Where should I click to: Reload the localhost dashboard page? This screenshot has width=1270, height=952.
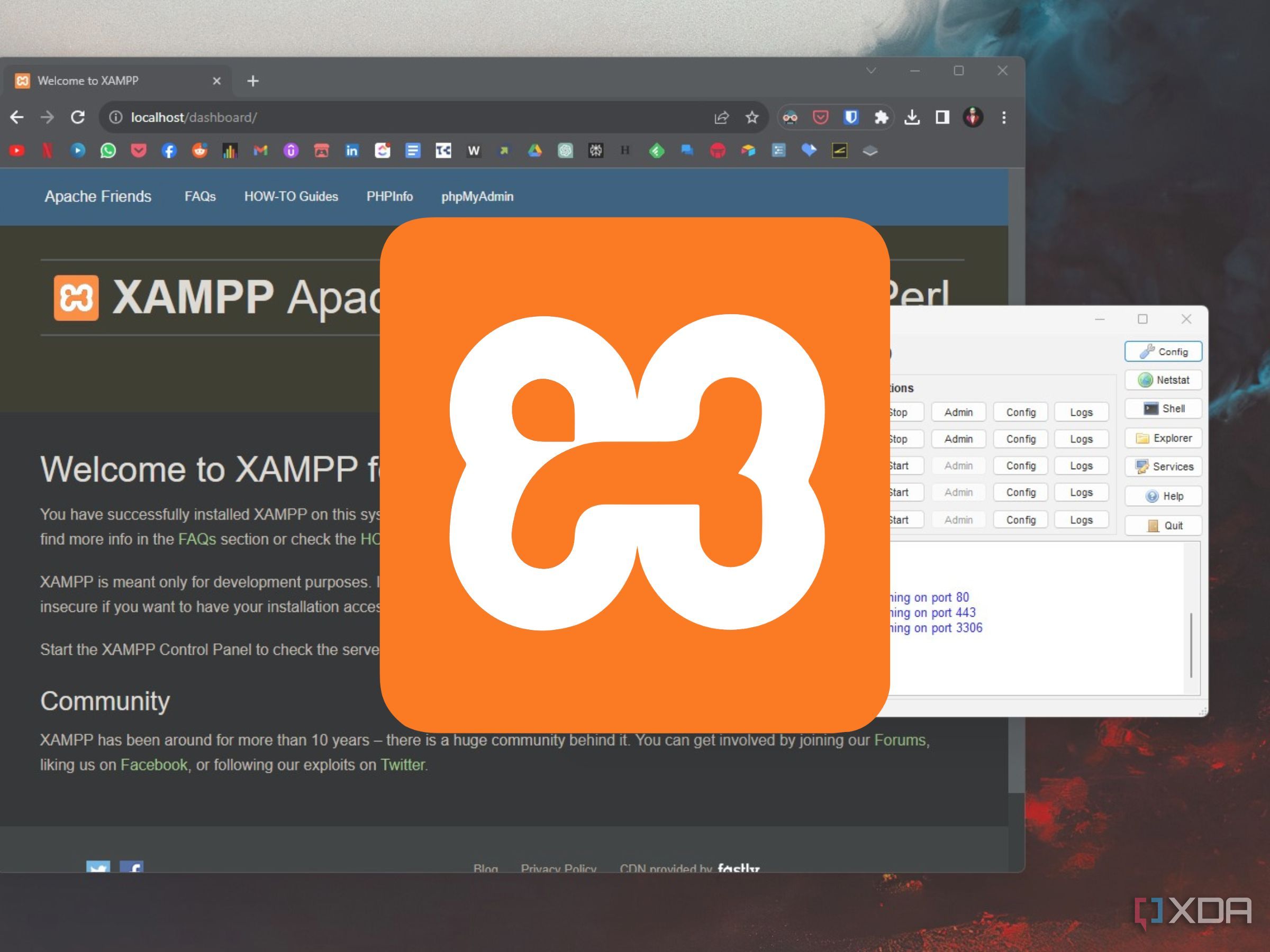click(78, 117)
